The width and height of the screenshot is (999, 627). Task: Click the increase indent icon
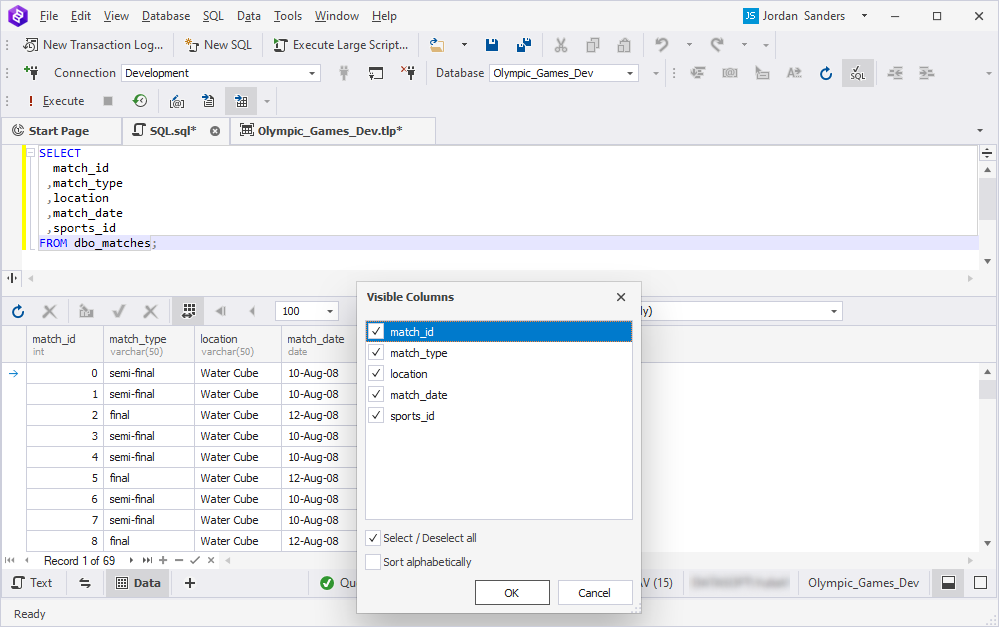coord(926,73)
